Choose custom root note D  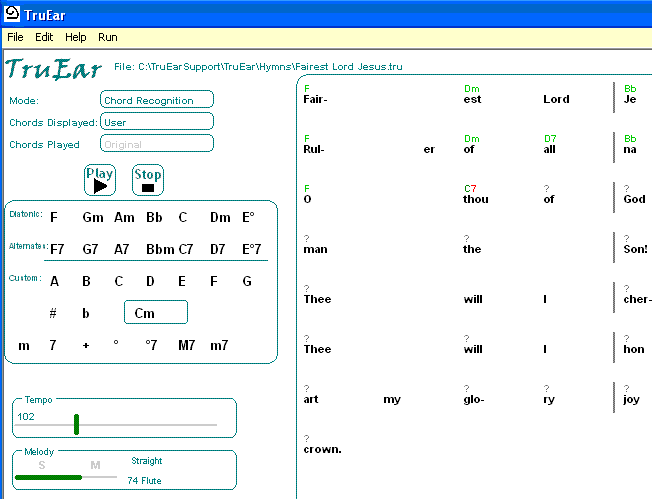150,282
